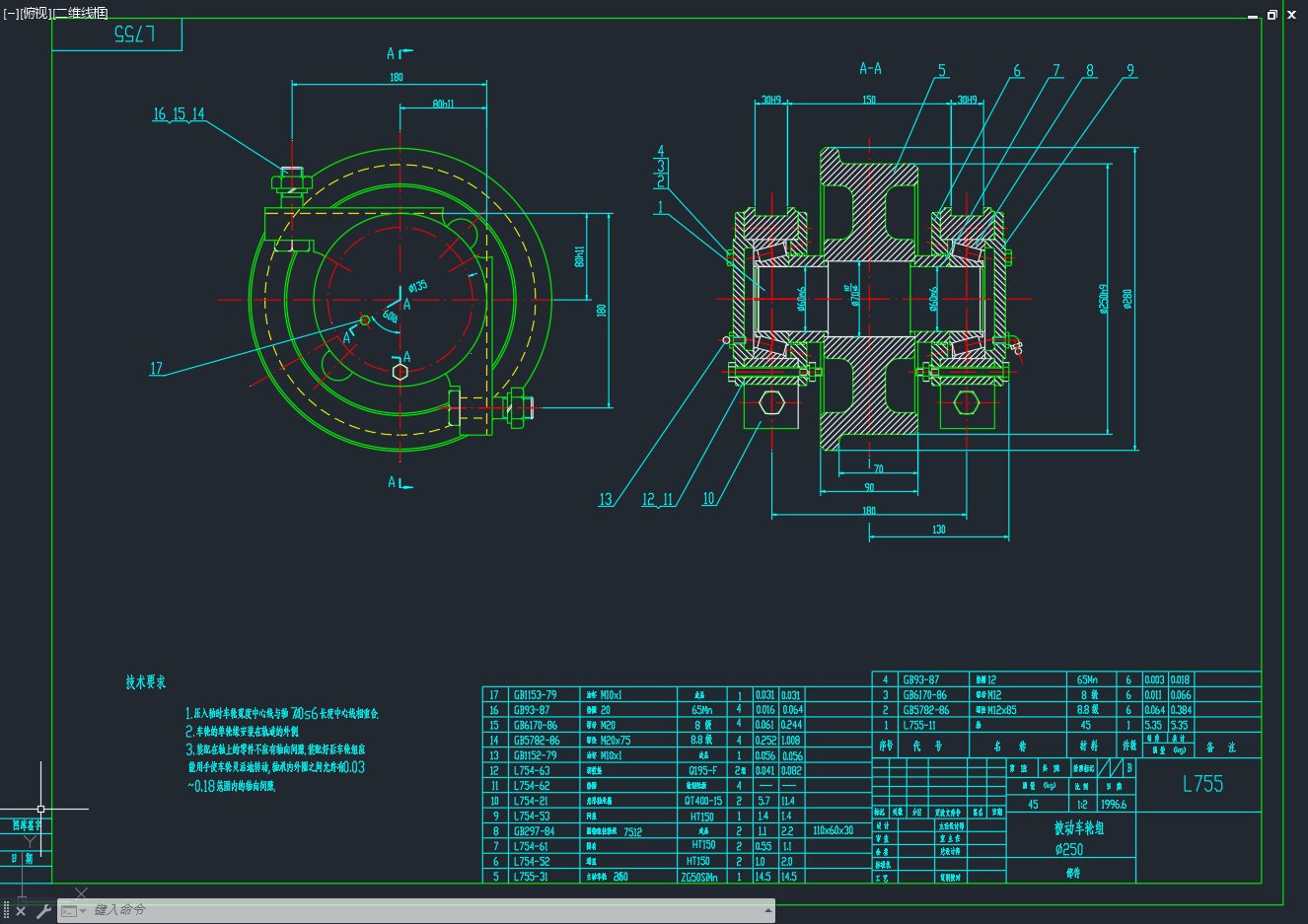Select the GB297-84 standard code cell
The height and width of the screenshot is (924, 1308).
pyautogui.click(x=534, y=831)
